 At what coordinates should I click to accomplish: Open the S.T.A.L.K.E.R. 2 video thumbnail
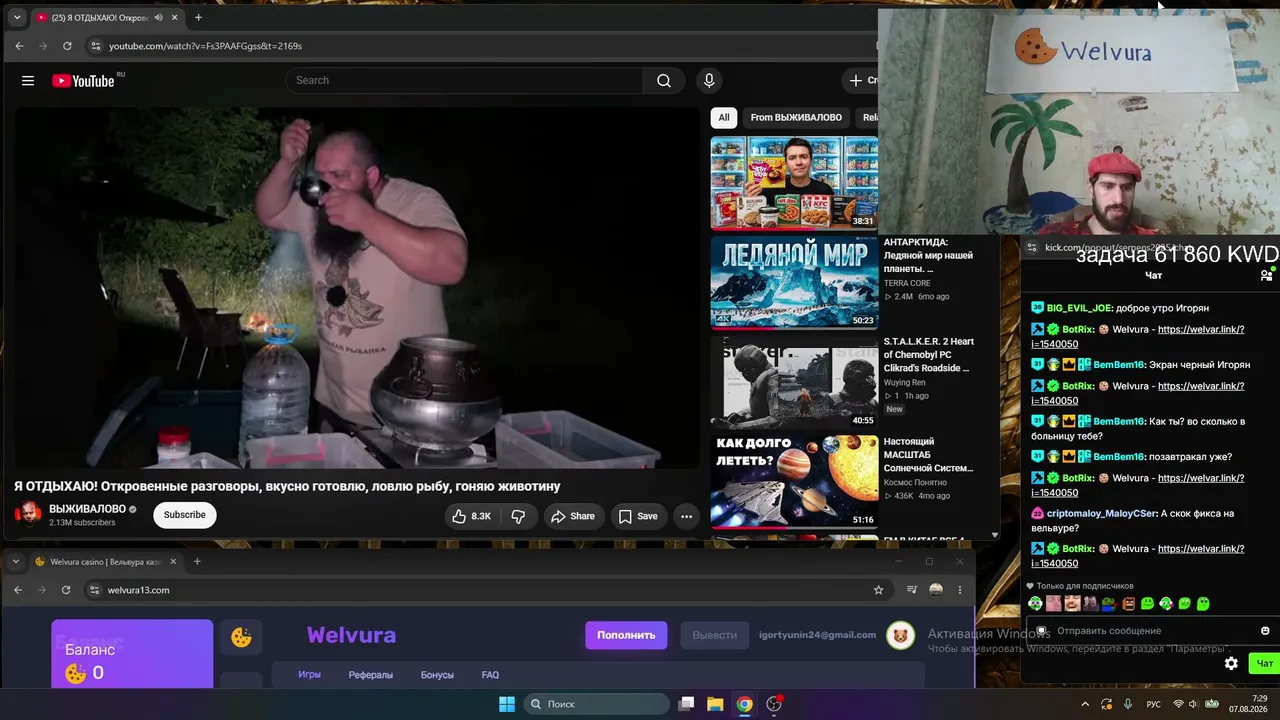pyautogui.click(x=794, y=382)
